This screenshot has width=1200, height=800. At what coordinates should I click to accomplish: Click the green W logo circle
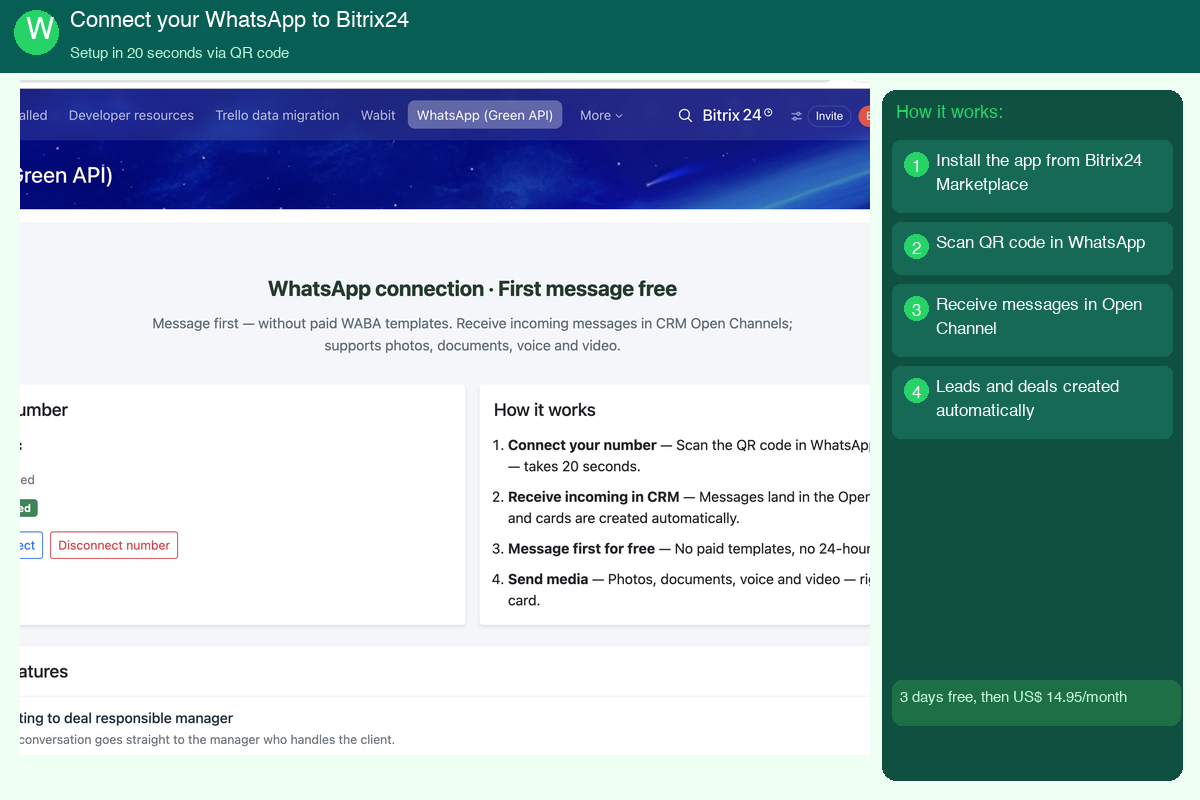click(x=38, y=31)
